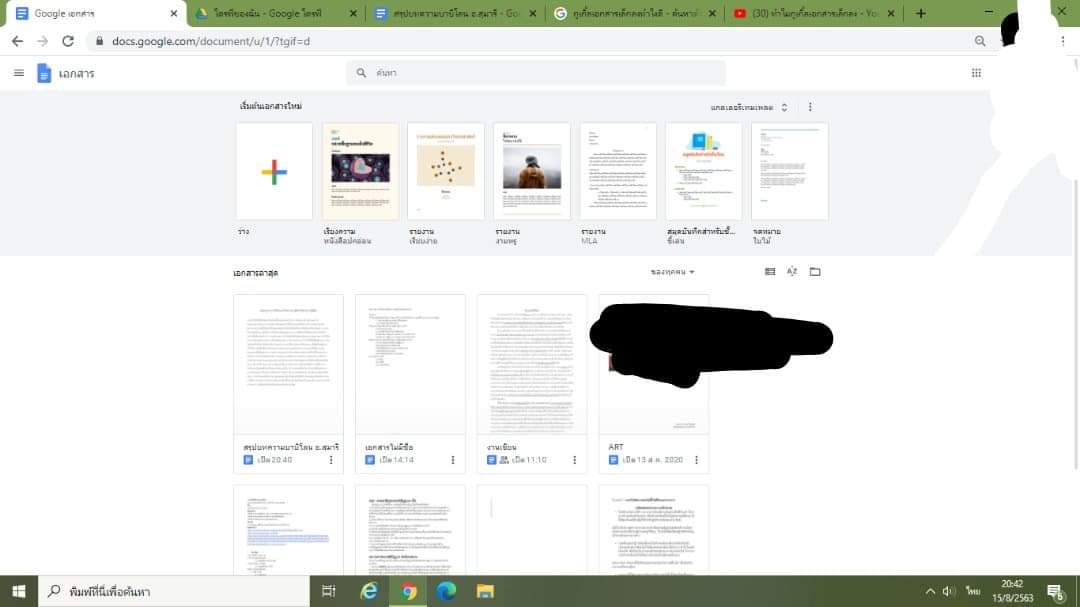Viewport: 1080px width, 607px height.
Task: Click the ART document title
Action: [616, 447]
